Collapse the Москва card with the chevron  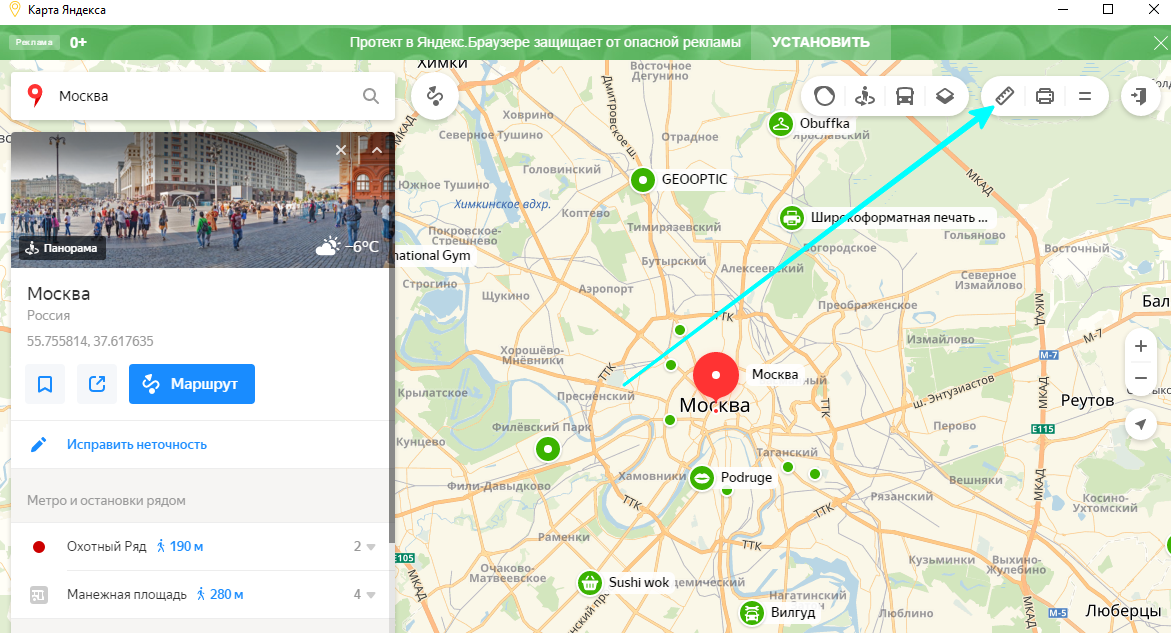377,150
